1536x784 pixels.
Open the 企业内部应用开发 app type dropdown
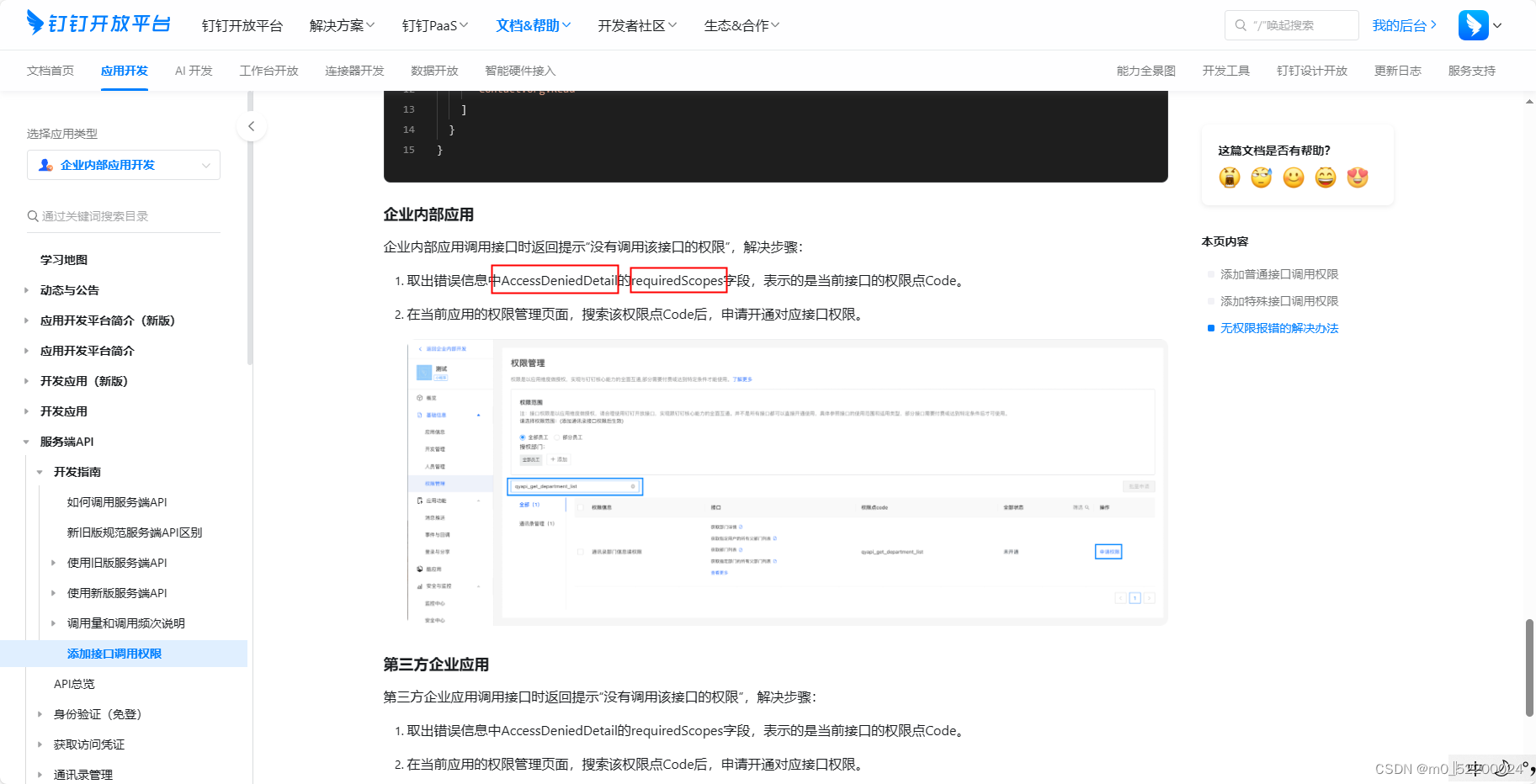click(x=124, y=165)
